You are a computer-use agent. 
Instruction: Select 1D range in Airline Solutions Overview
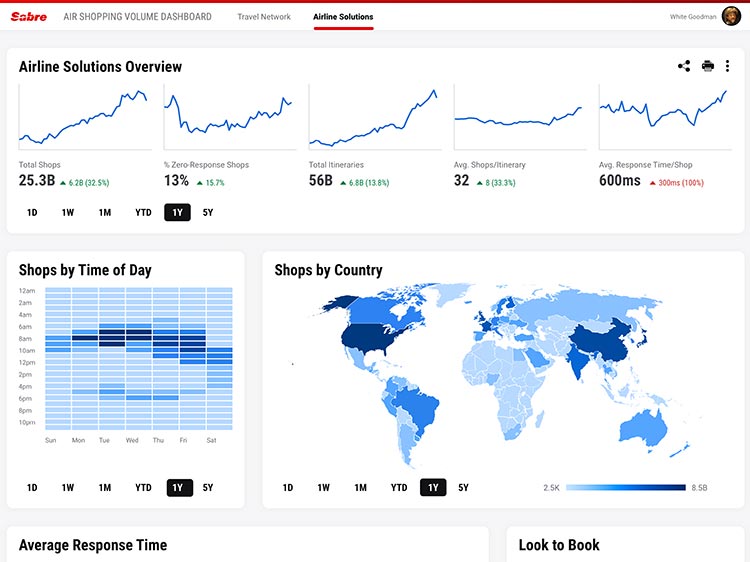click(32, 212)
